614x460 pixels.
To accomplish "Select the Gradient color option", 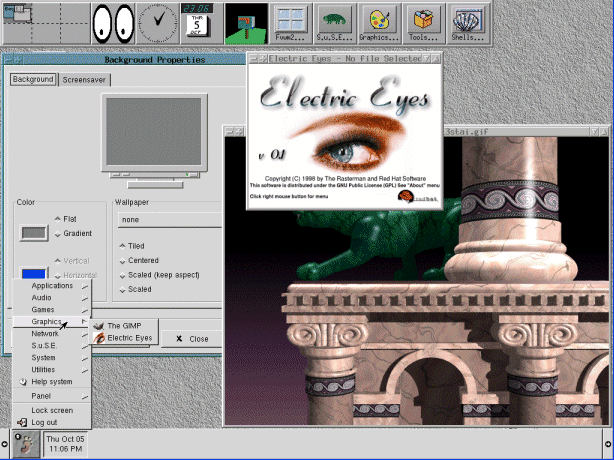I will click(x=73, y=233).
